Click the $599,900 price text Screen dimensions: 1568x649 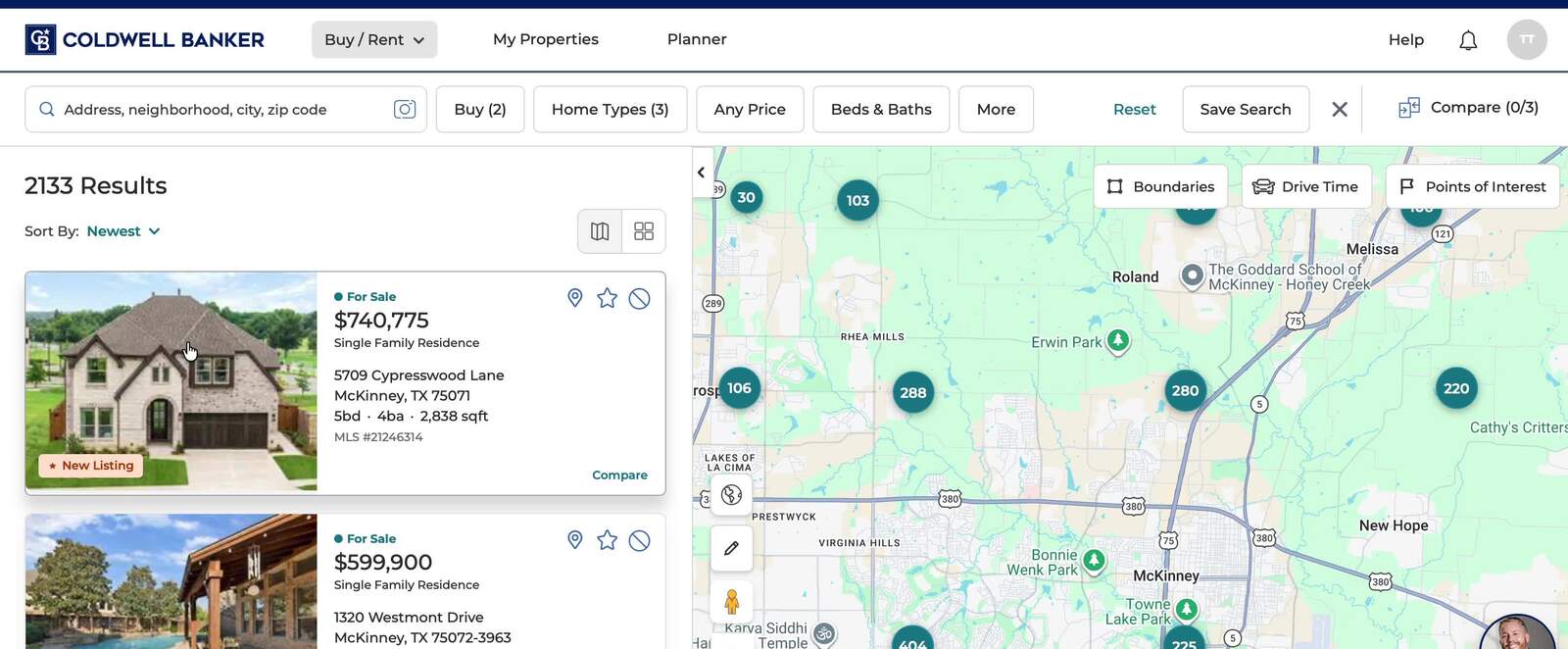coord(383,562)
